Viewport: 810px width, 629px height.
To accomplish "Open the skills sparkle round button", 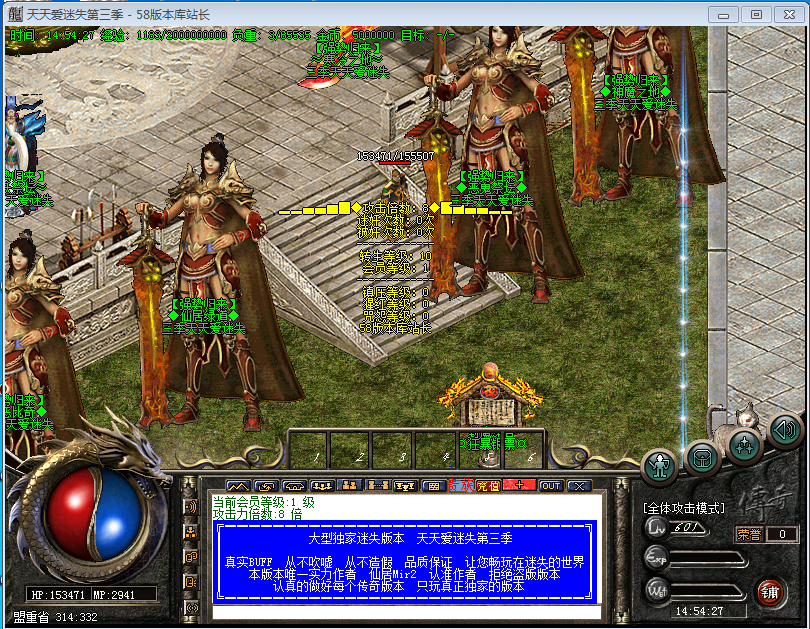I will click(x=746, y=444).
